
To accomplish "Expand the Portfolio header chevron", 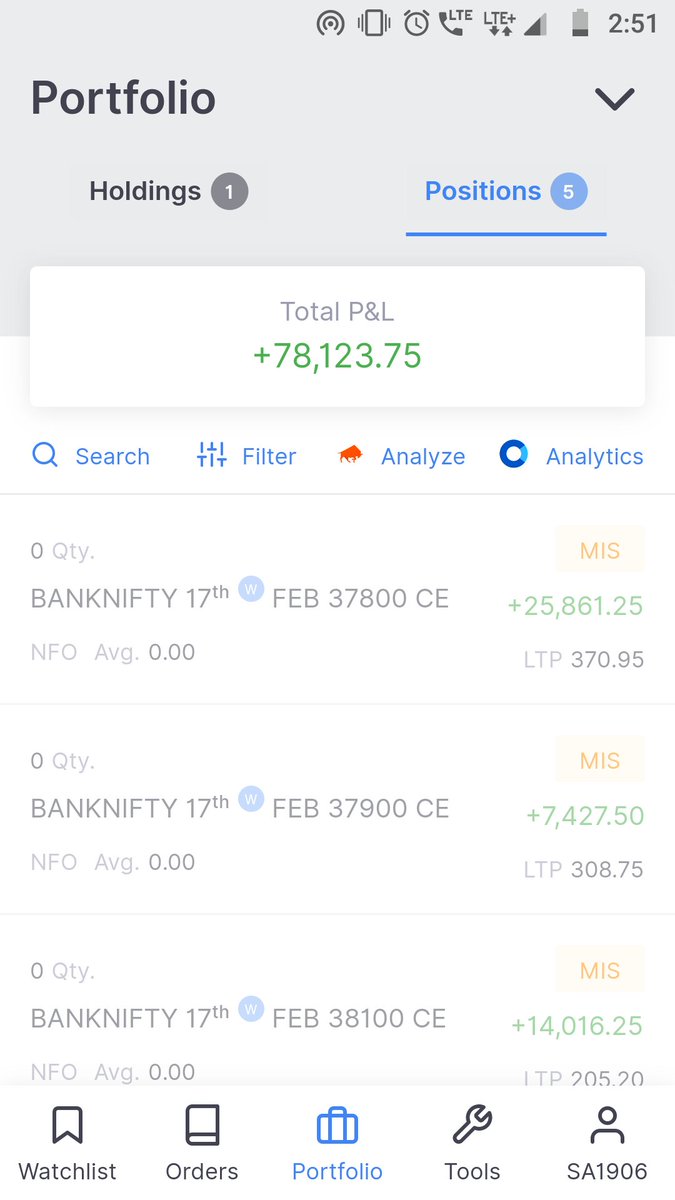I will click(x=615, y=99).
